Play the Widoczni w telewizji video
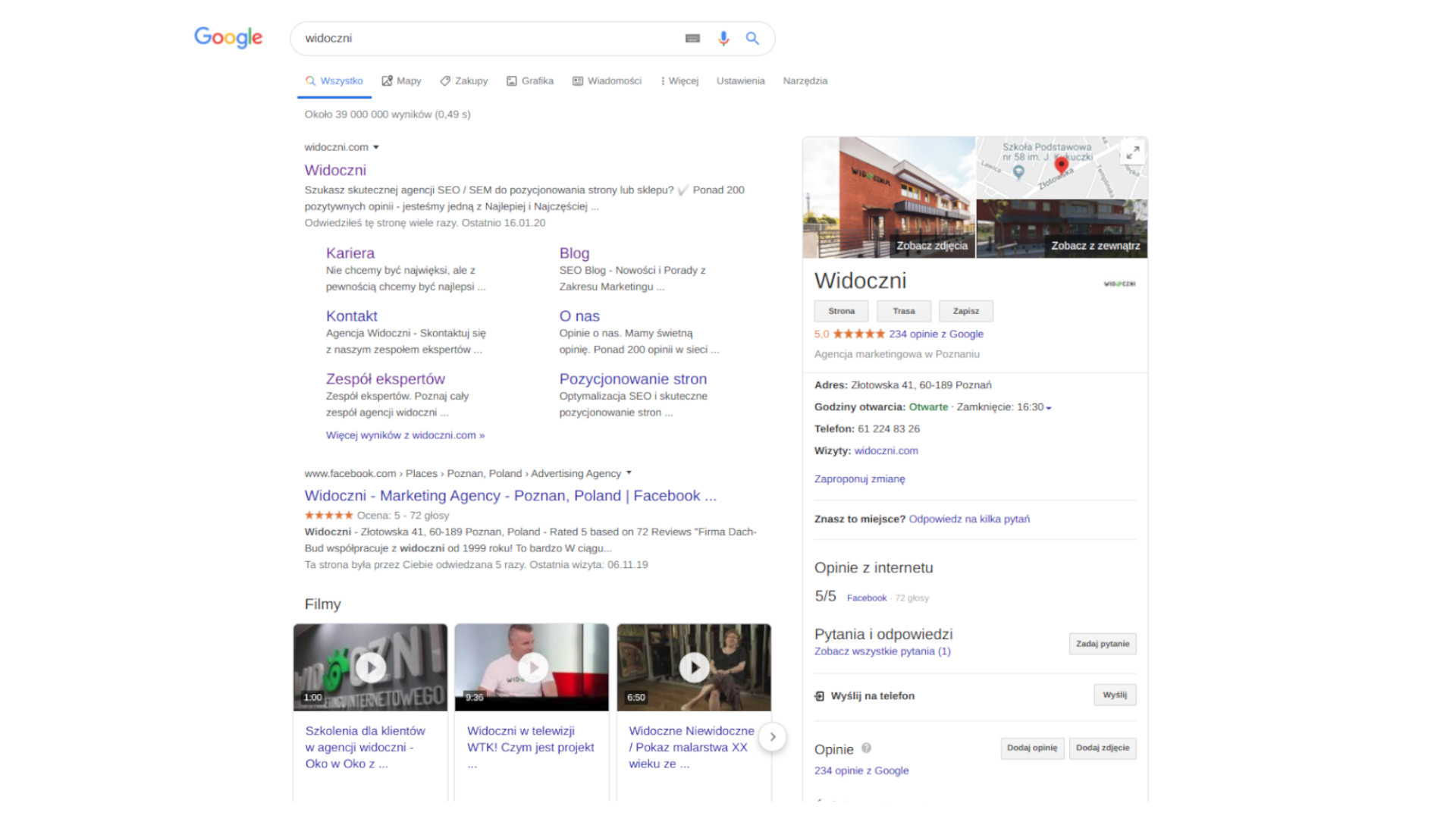 coord(532,667)
